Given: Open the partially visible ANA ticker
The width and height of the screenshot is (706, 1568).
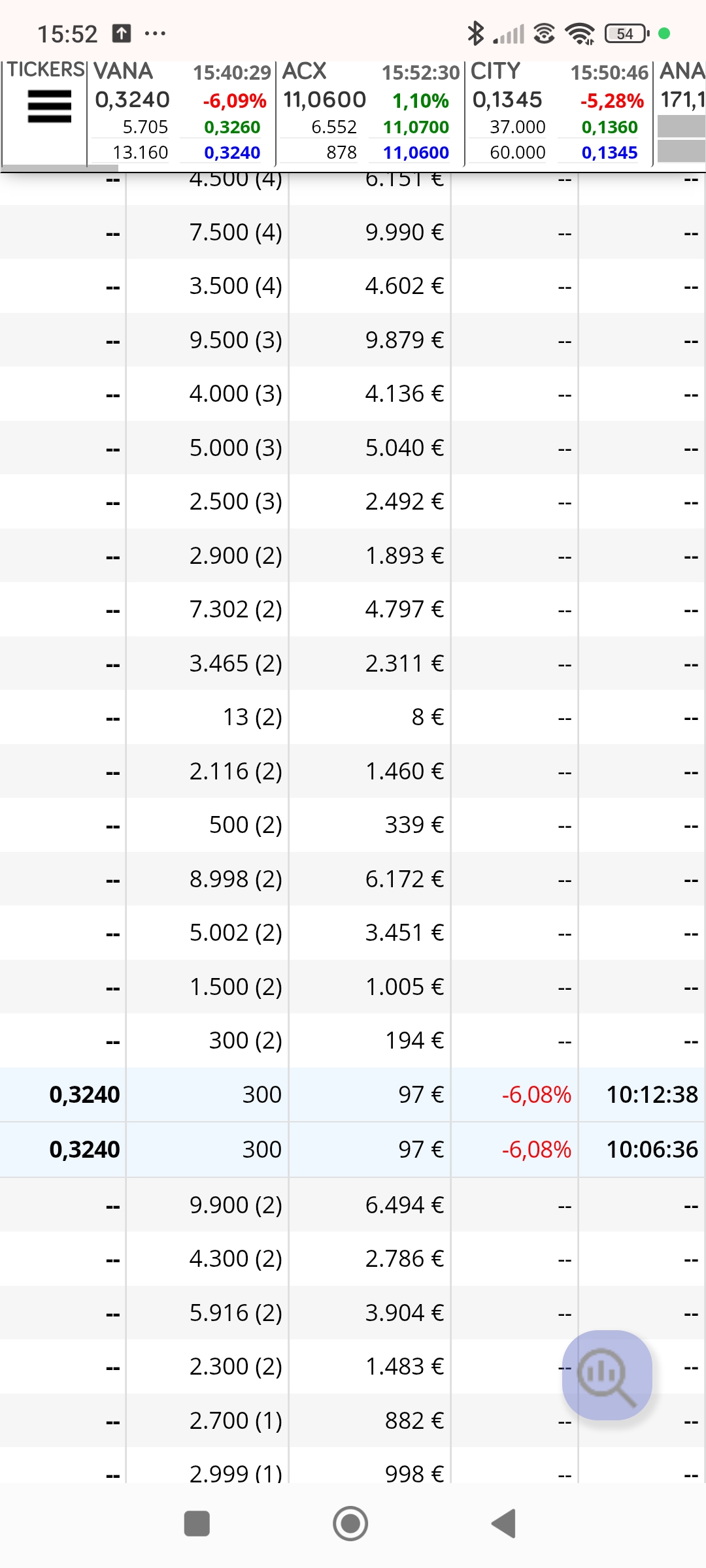Looking at the screenshot, I should point(681,112).
